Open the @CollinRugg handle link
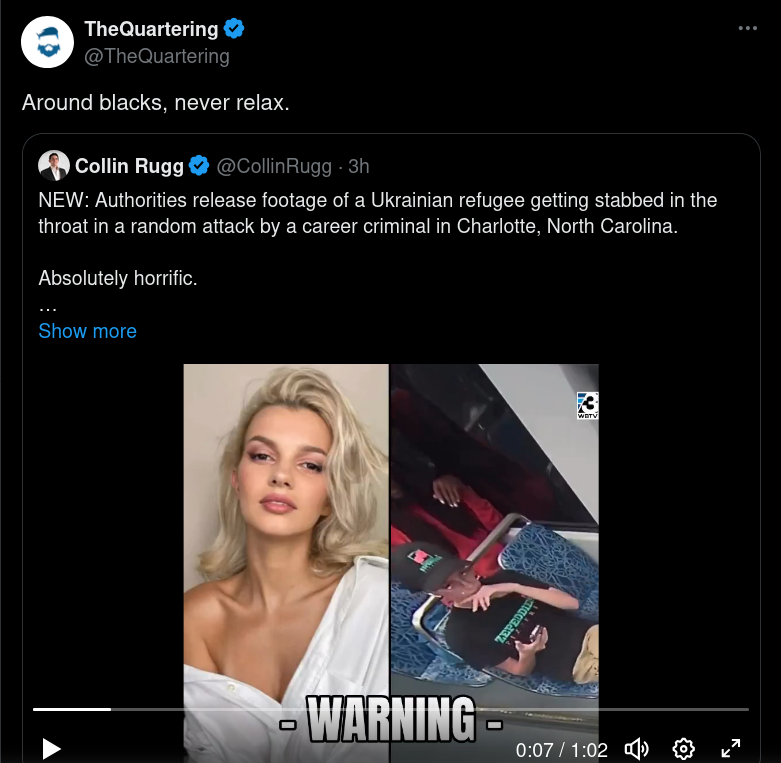781x763 pixels. click(274, 166)
